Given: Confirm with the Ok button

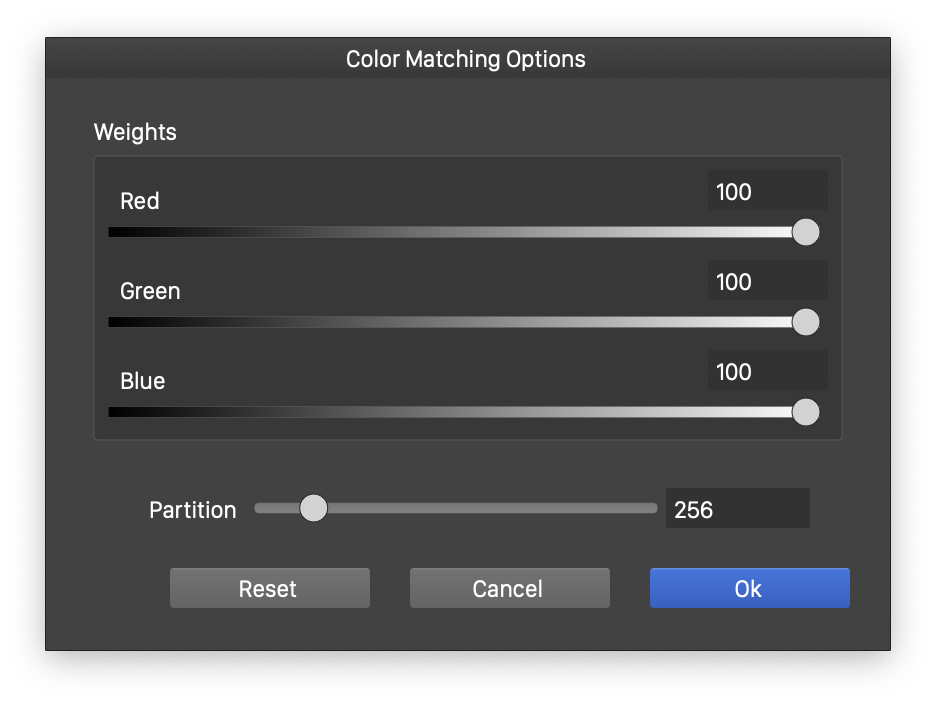Looking at the screenshot, I should pyautogui.click(x=749, y=588).
